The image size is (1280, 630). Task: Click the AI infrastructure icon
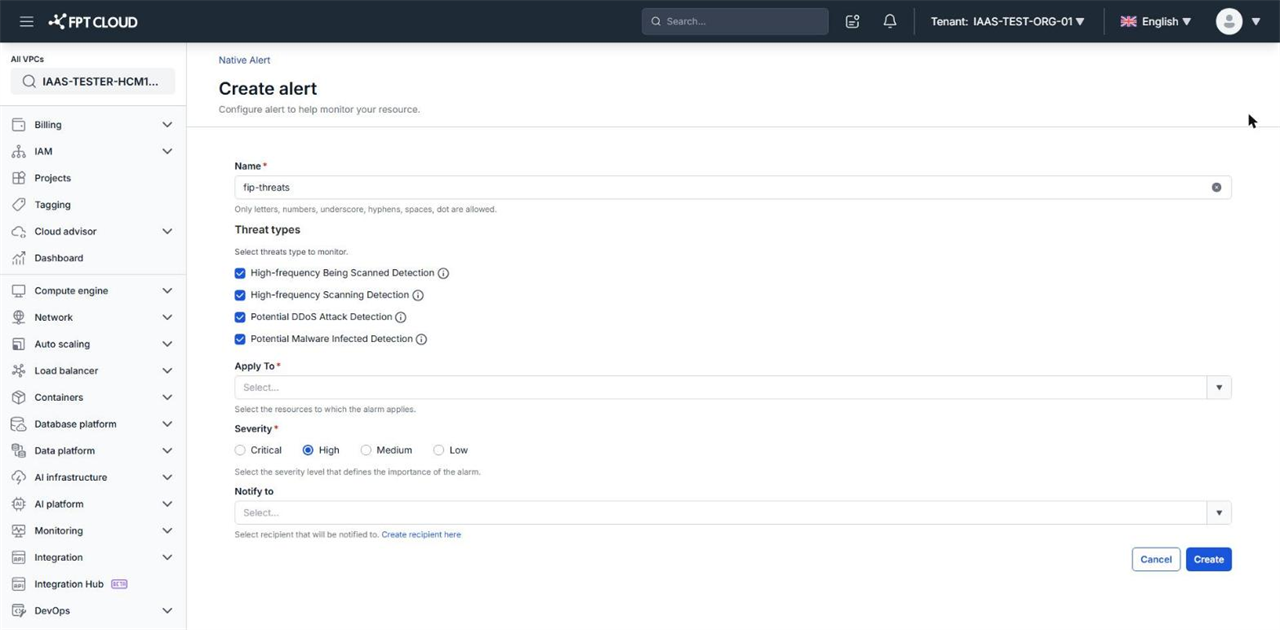18,477
